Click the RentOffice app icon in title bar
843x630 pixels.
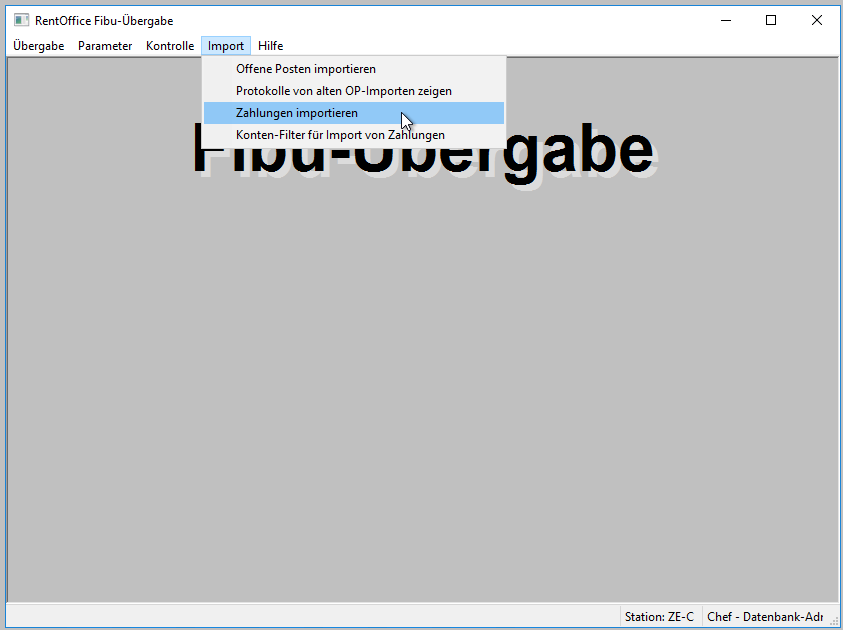[21, 20]
